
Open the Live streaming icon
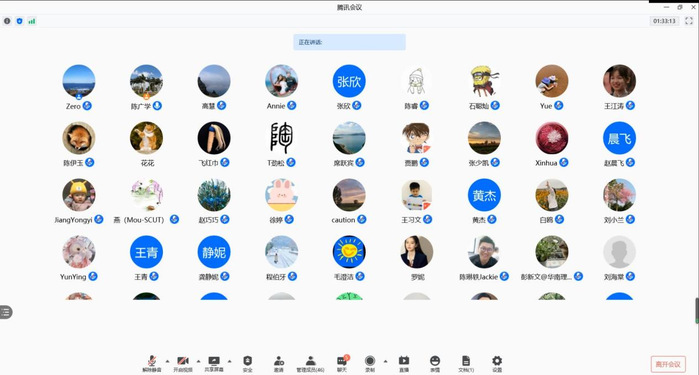point(404,363)
